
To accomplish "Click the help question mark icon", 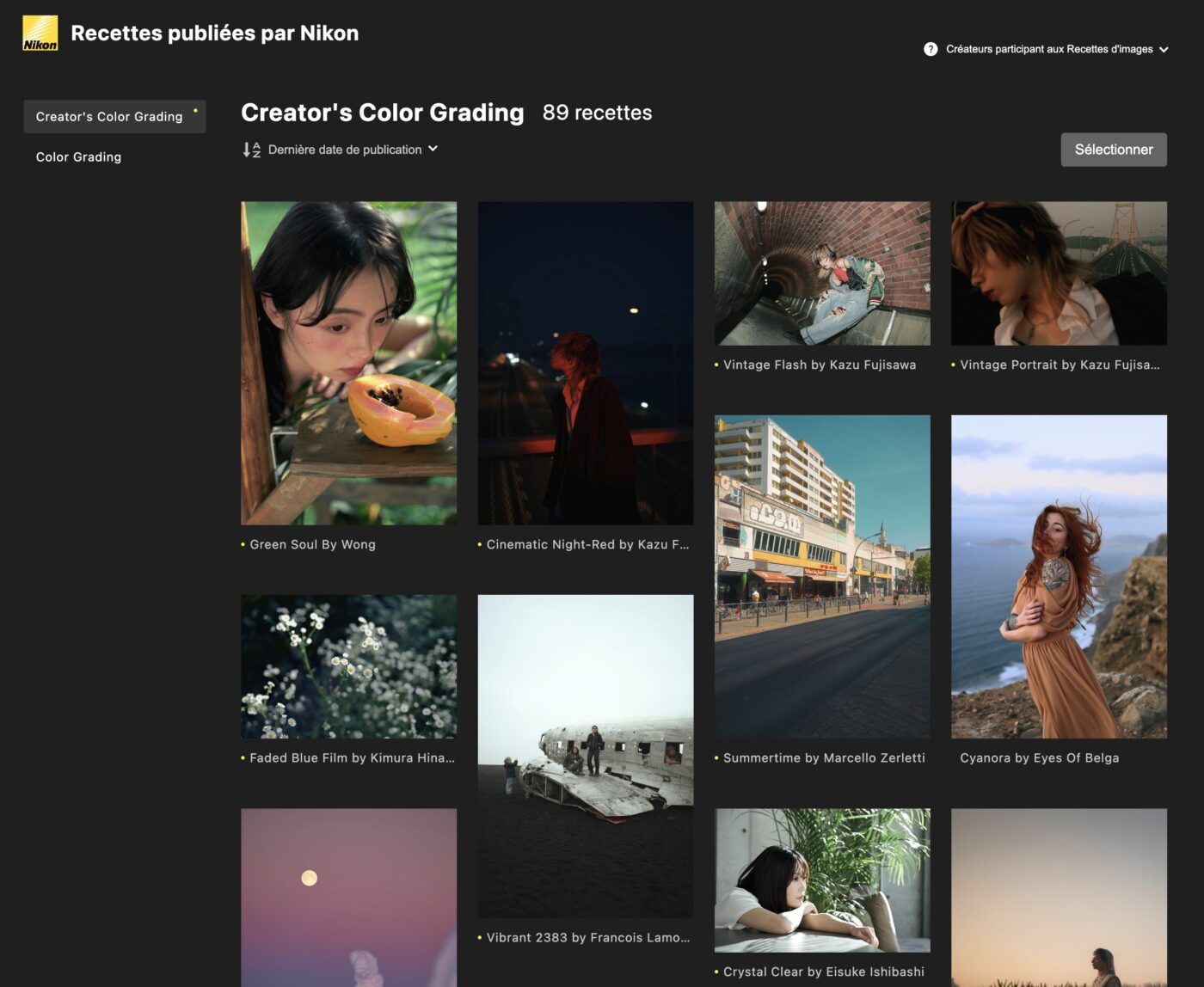I will click(931, 49).
